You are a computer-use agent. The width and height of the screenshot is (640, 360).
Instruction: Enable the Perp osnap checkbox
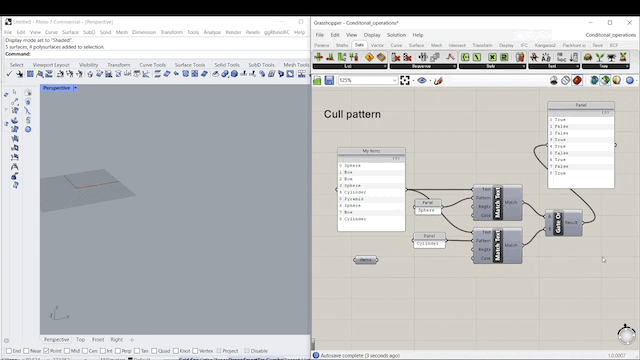118,351
